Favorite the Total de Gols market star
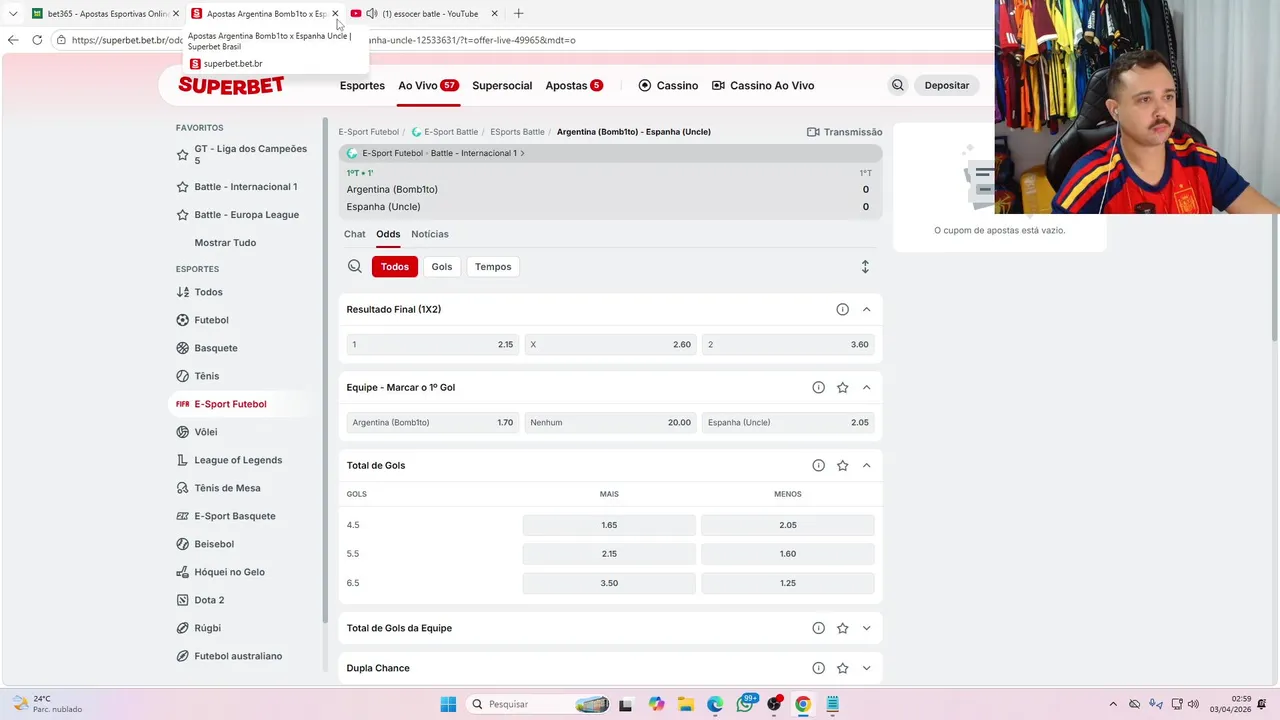This screenshot has height=720, width=1280. tap(842, 465)
